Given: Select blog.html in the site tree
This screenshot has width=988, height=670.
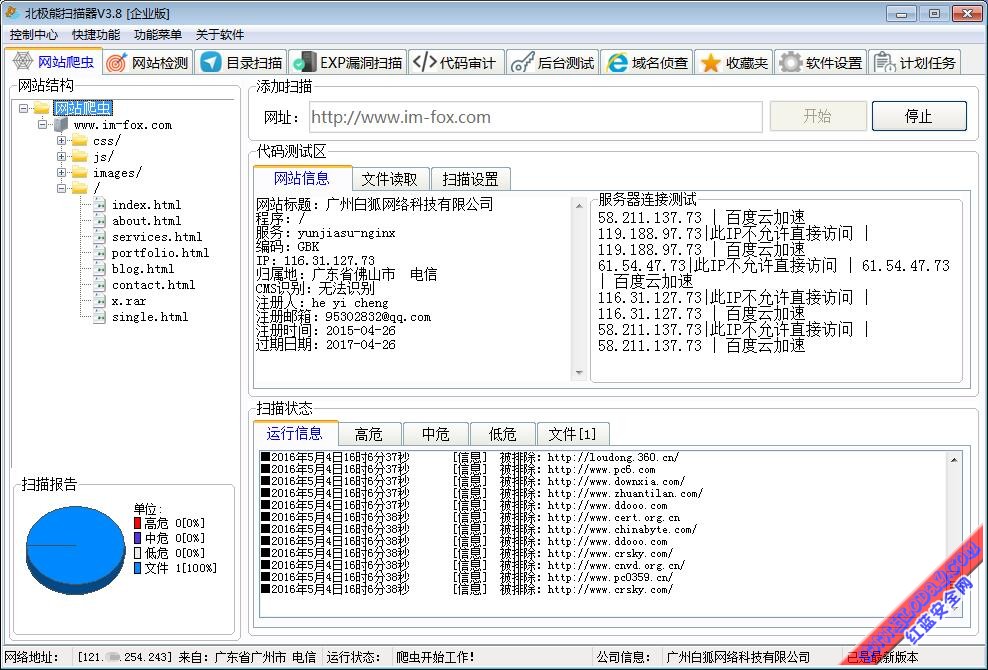Looking at the screenshot, I should point(143,269).
